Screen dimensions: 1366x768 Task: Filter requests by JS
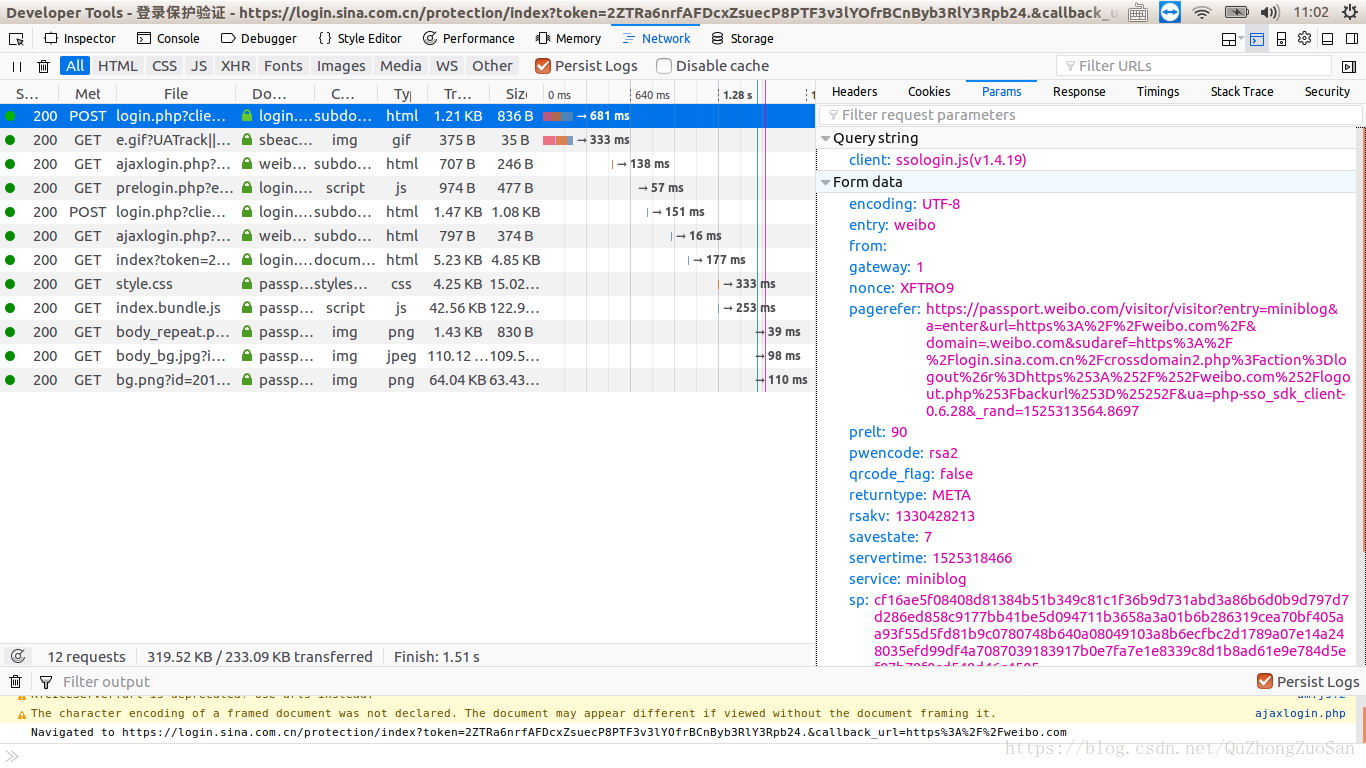(x=199, y=66)
